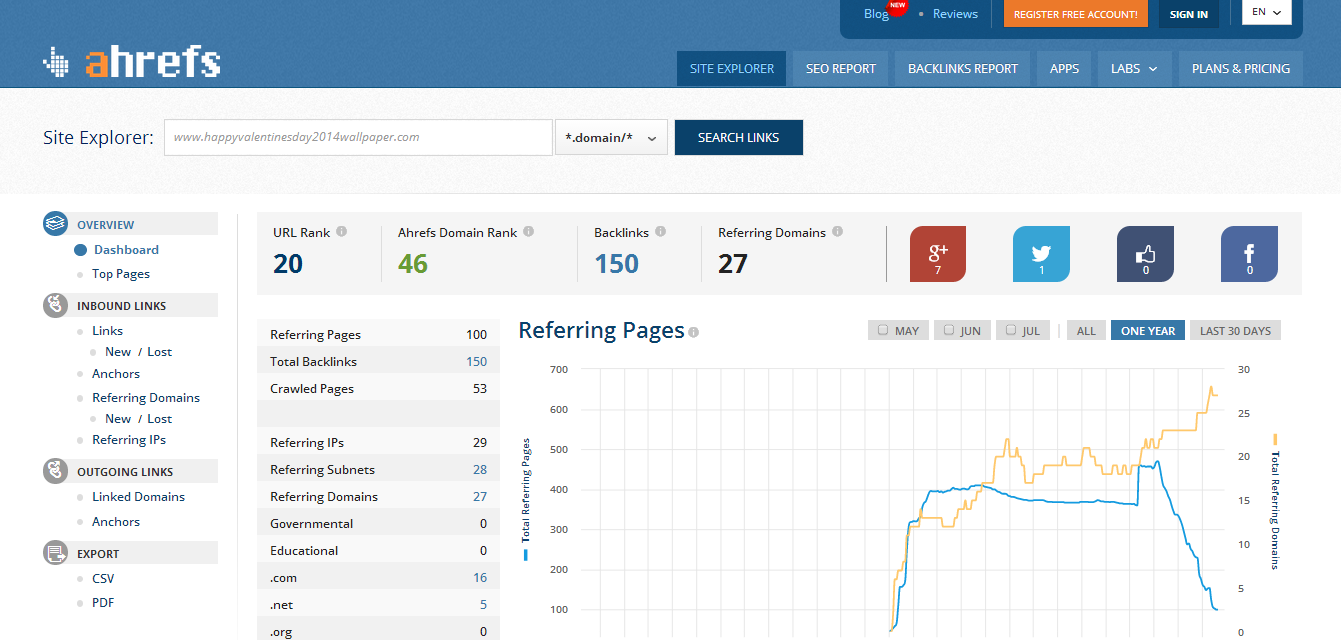
Task: Open the Apps tab
Action: pos(1065,69)
